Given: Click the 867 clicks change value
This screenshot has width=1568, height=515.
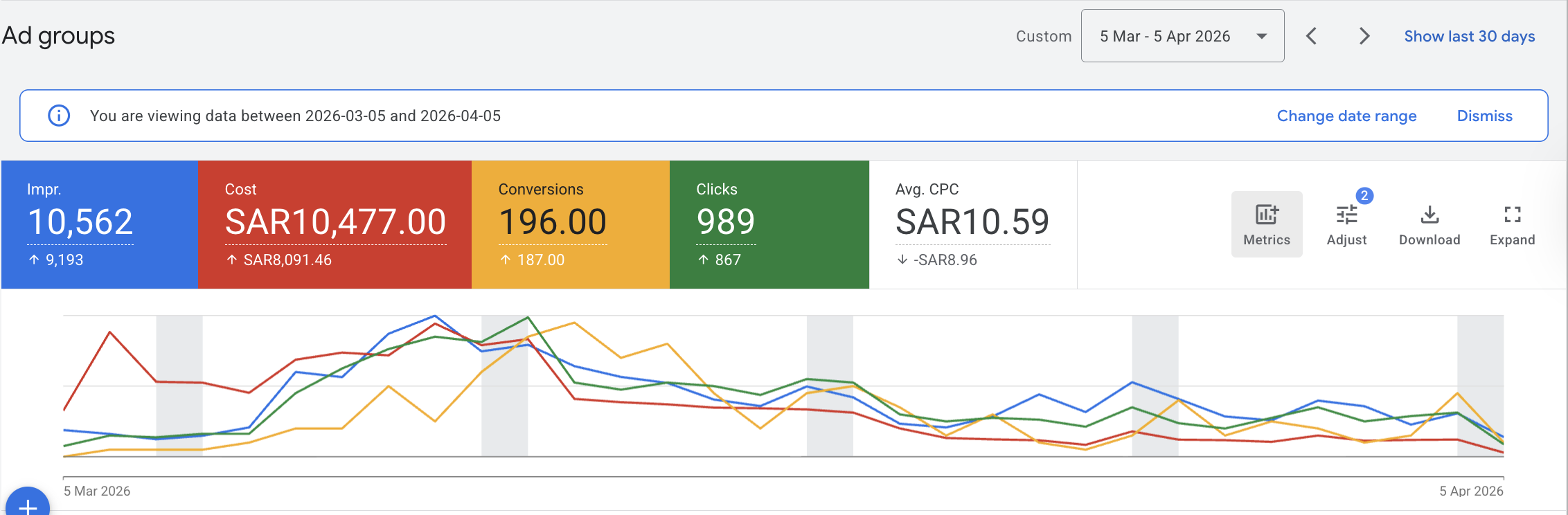Looking at the screenshot, I should 728,260.
